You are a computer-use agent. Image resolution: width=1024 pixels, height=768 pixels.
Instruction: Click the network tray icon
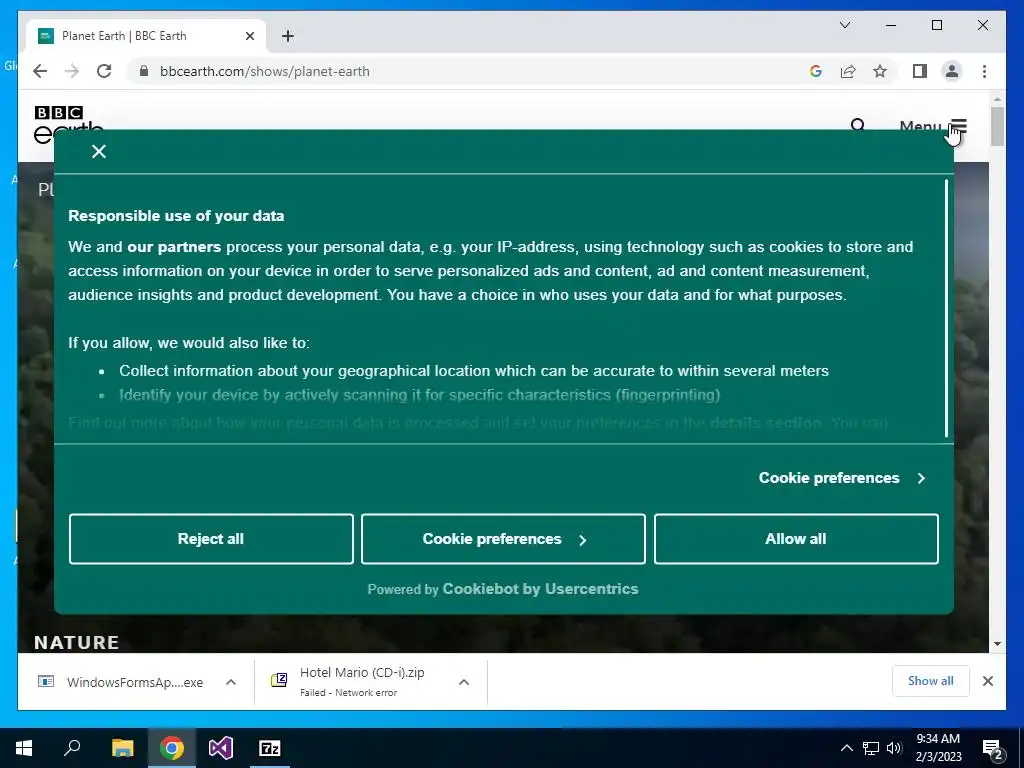[871, 748]
